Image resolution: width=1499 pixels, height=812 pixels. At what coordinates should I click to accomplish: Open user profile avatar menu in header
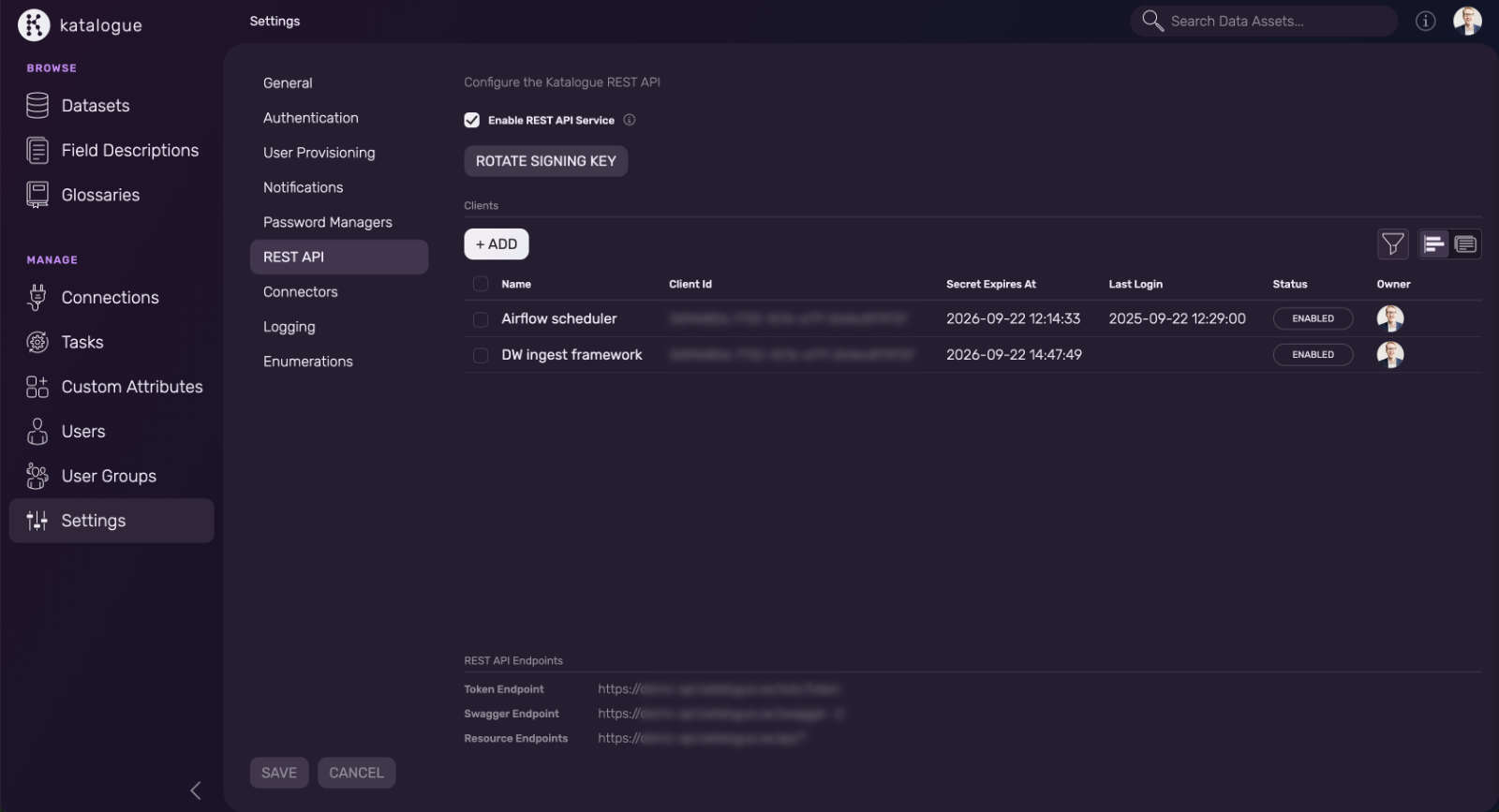tap(1466, 22)
